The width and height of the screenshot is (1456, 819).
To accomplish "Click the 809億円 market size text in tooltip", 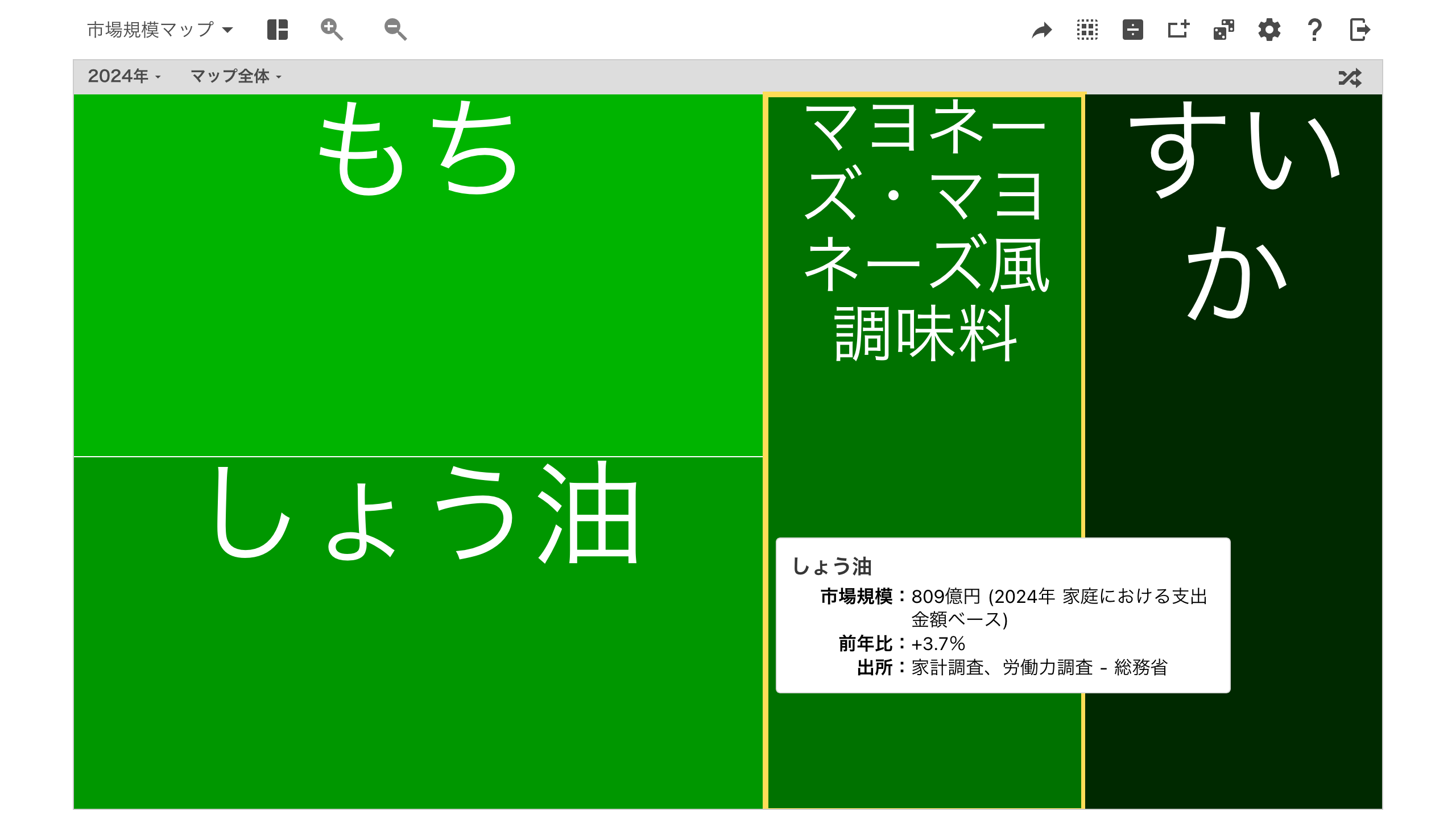I will pyautogui.click(x=946, y=597).
